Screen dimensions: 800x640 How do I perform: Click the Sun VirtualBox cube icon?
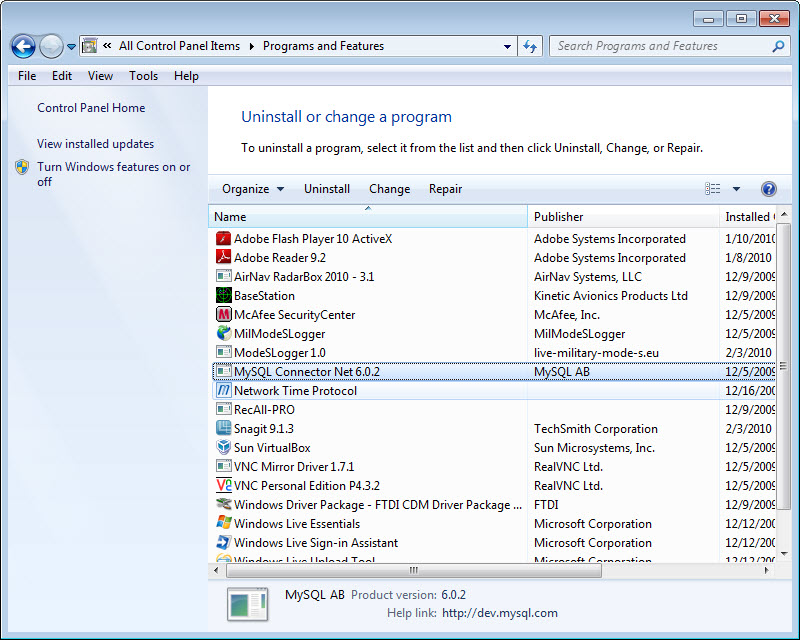click(223, 447)
